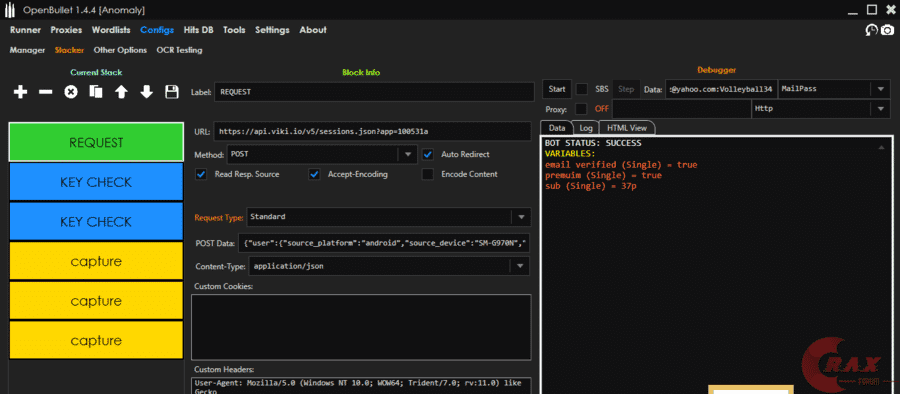Screen dimensions: 900x394
Task: Toggle the Read Resp. Source checkbox
Action: point(201,174)
